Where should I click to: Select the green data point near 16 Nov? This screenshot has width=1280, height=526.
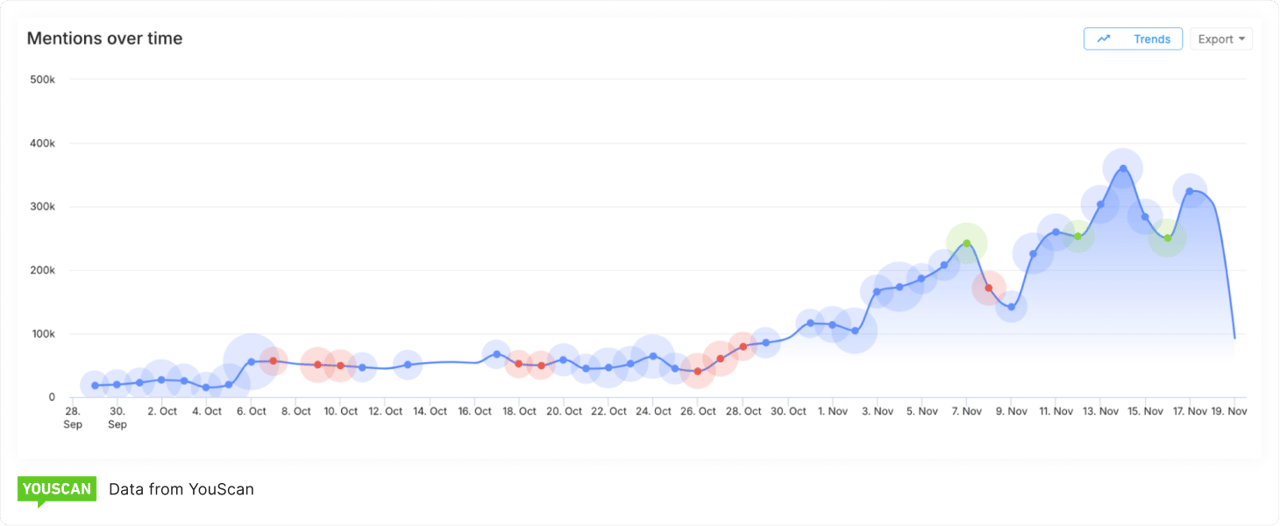coord(1167,238)
